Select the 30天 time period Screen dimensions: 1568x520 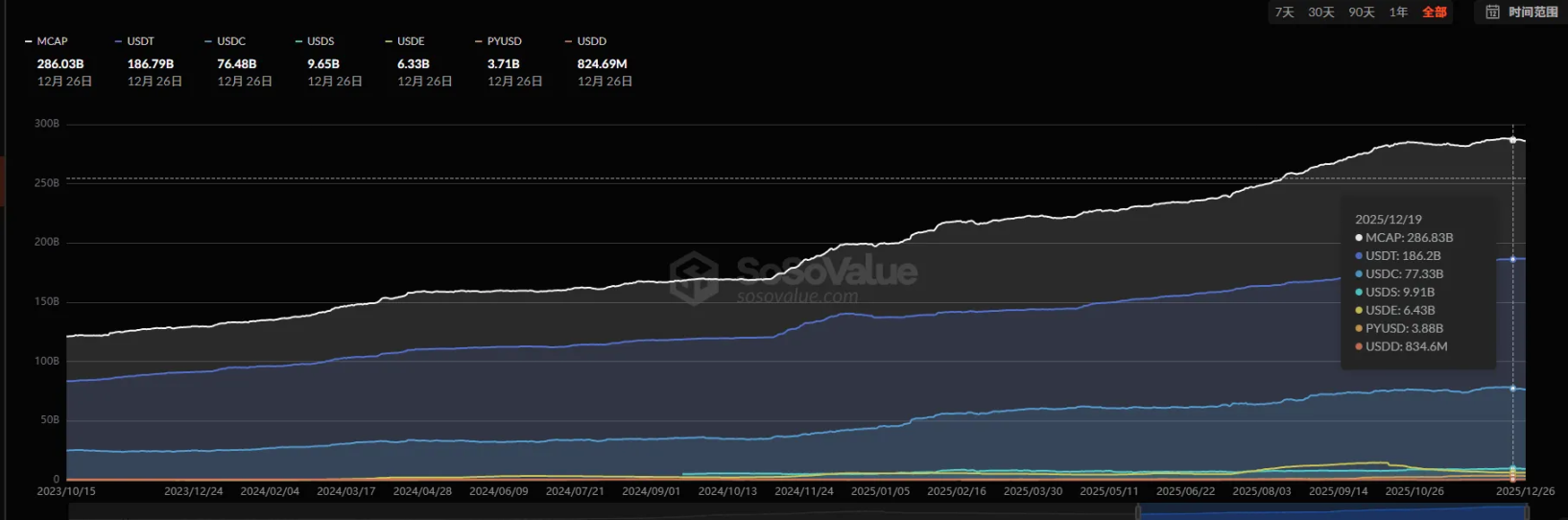point(1321,12)
